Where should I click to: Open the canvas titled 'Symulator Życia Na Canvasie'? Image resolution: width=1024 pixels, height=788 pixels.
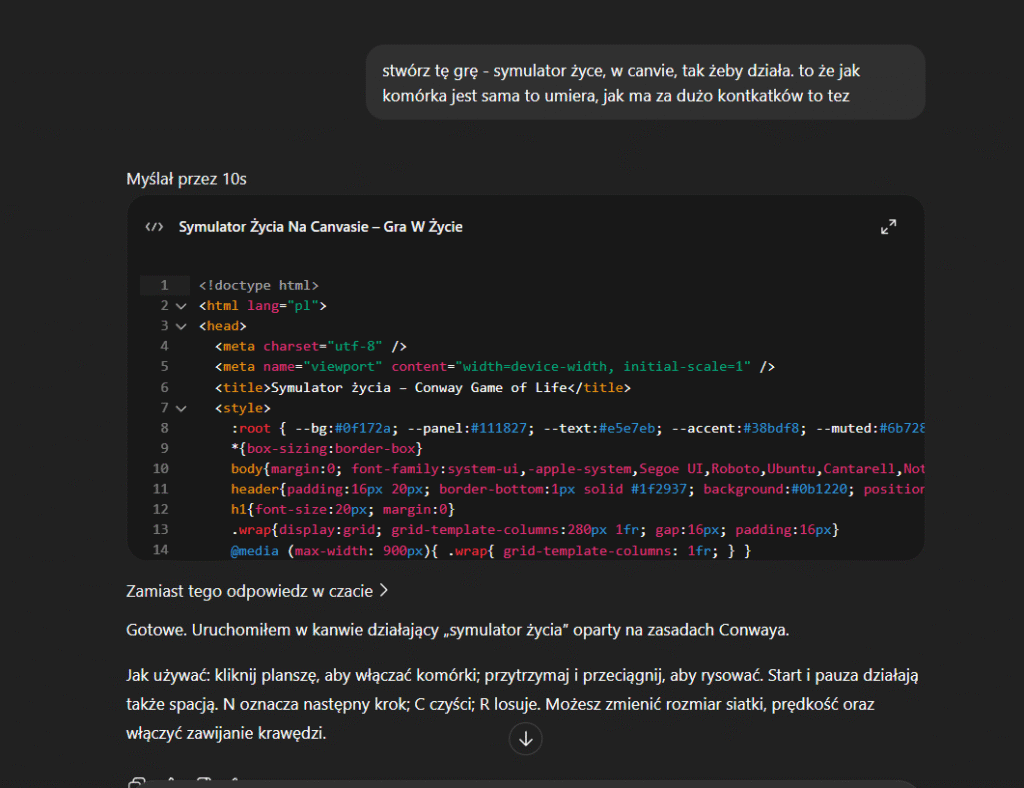320,227
